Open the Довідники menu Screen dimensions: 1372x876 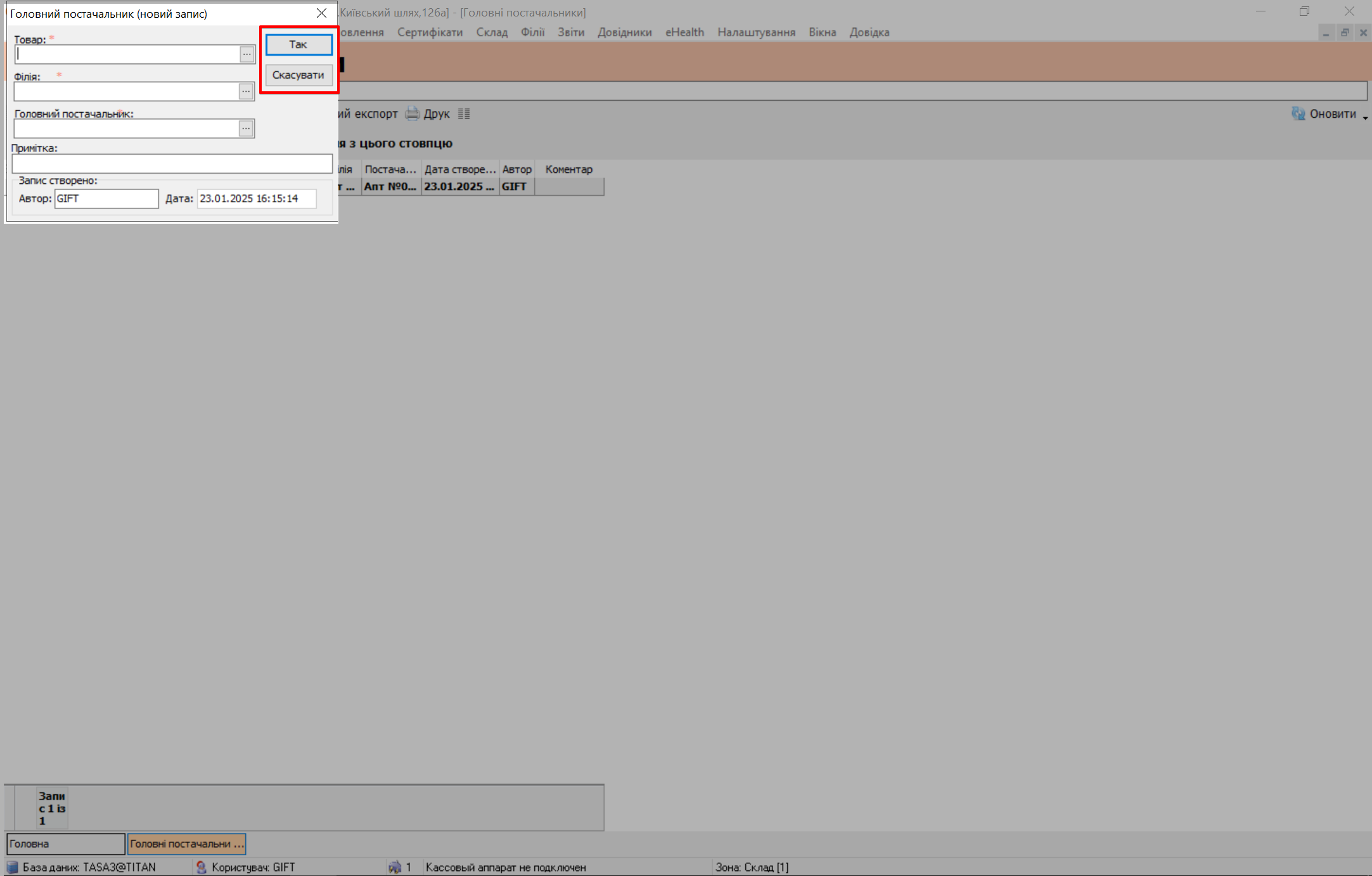(624, 32)
